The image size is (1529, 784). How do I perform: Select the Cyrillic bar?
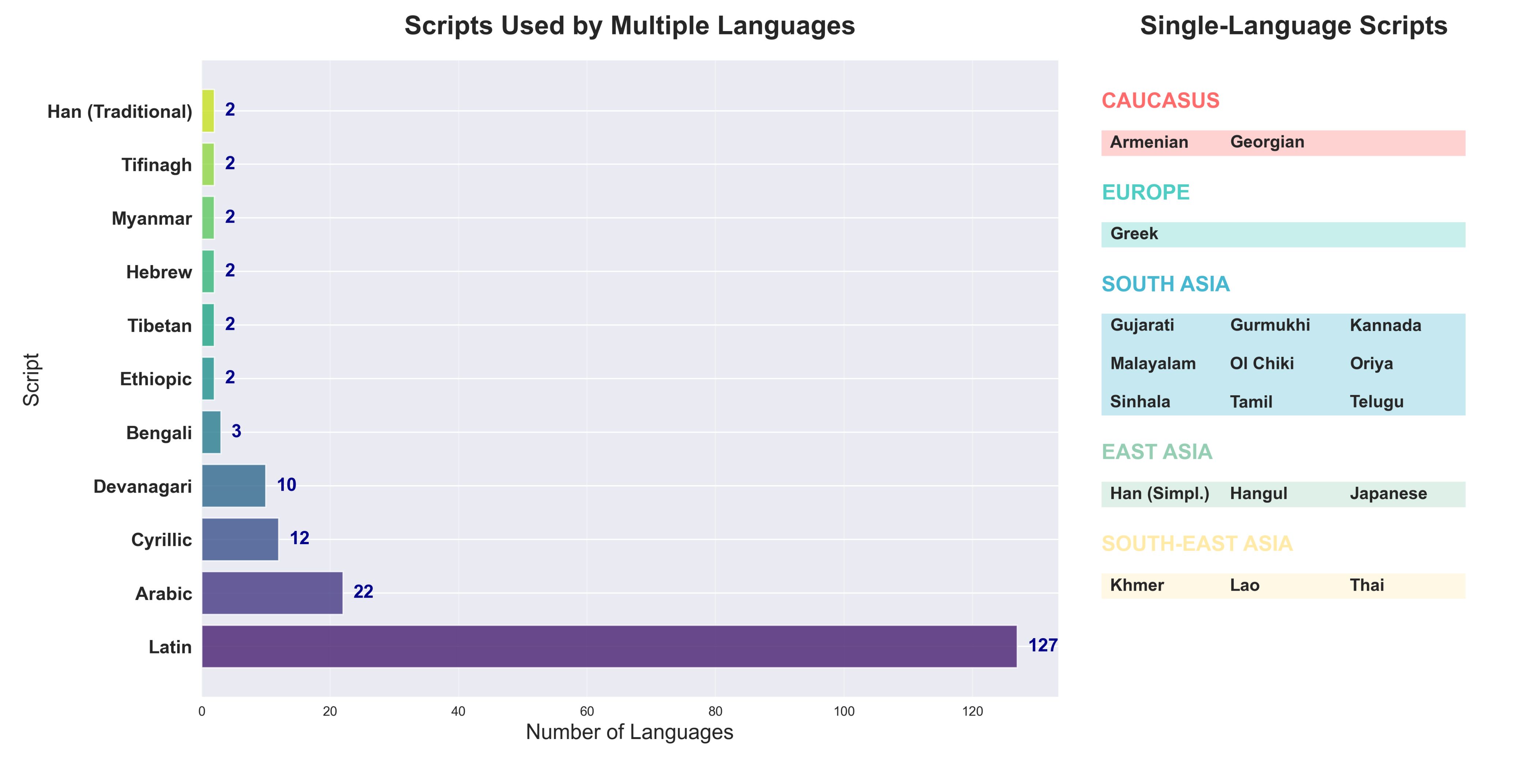(240, 539)
